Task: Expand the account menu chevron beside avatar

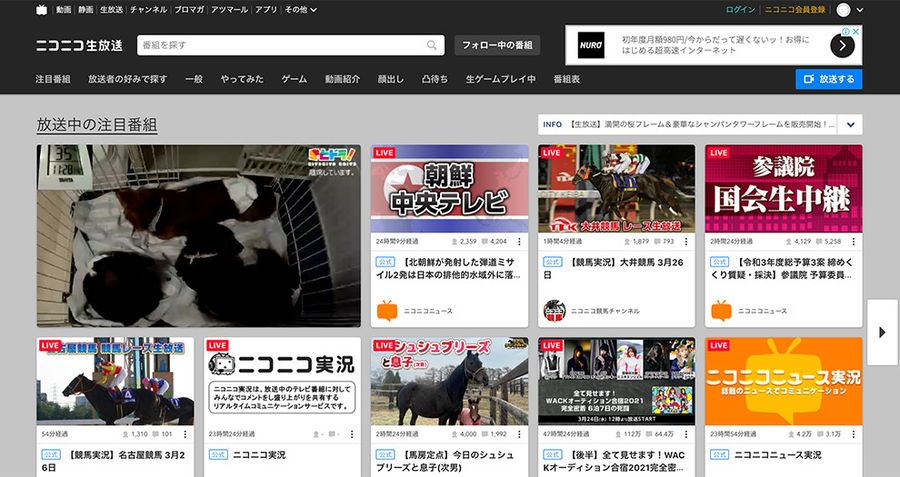Action: [859, 10]
